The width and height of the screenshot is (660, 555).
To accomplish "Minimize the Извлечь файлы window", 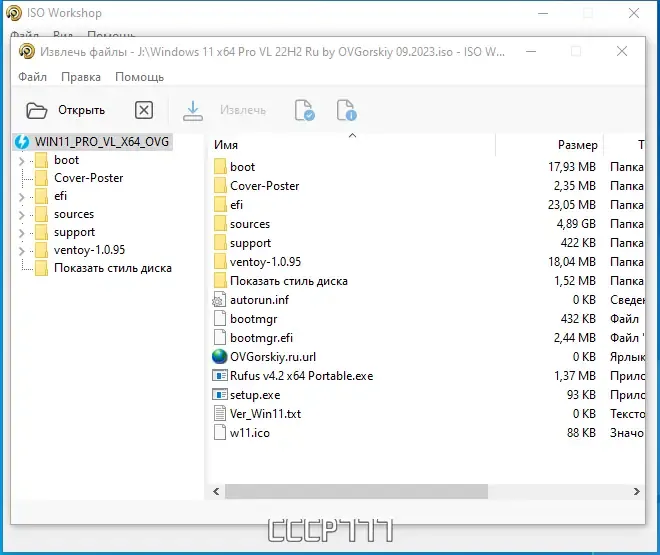I will (x=531, y=52).
